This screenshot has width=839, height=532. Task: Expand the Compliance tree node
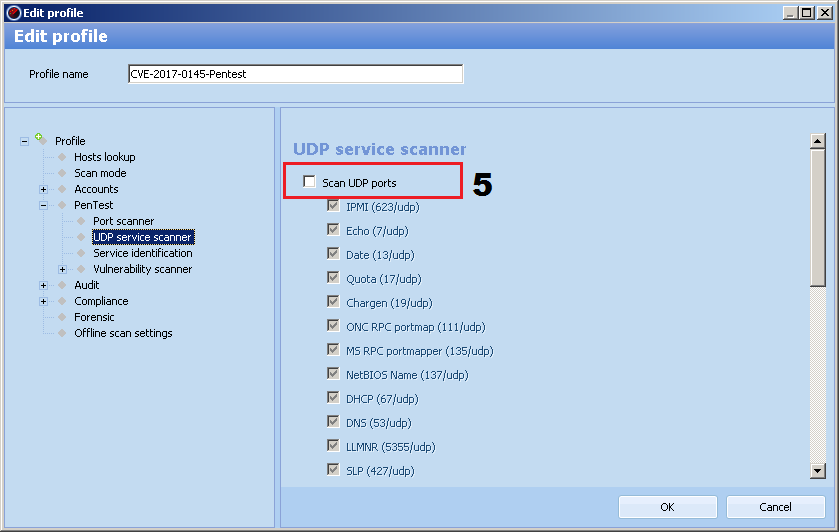[44, 301]
